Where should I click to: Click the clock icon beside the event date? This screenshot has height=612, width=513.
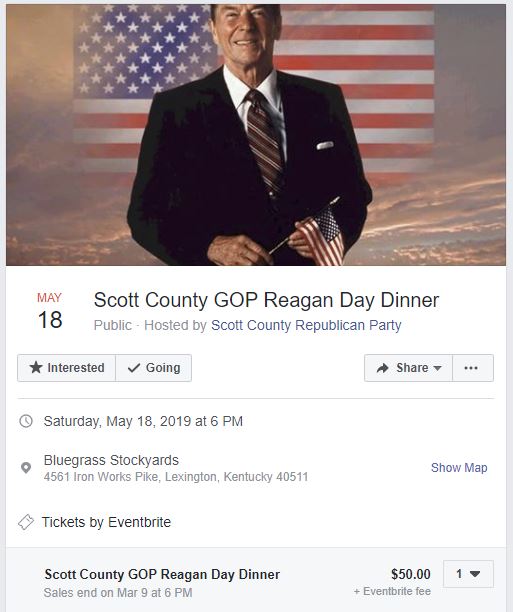(26, 421)
